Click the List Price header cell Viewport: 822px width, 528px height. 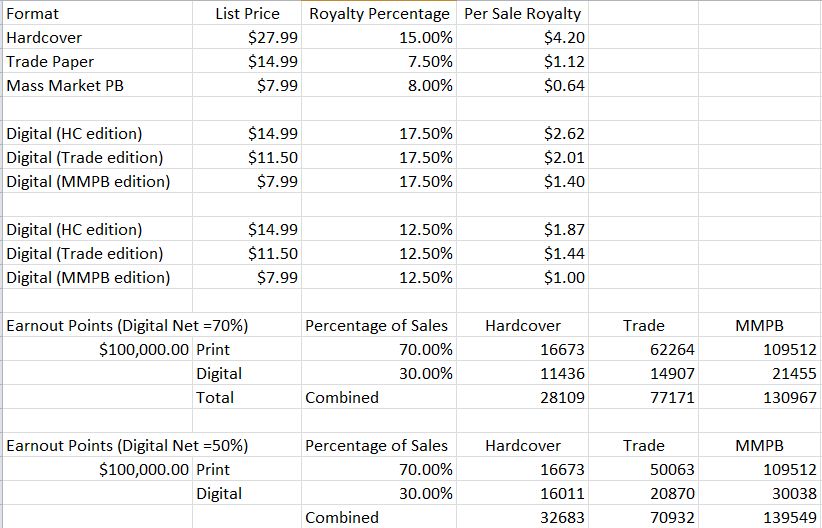(x=247, y=13)
